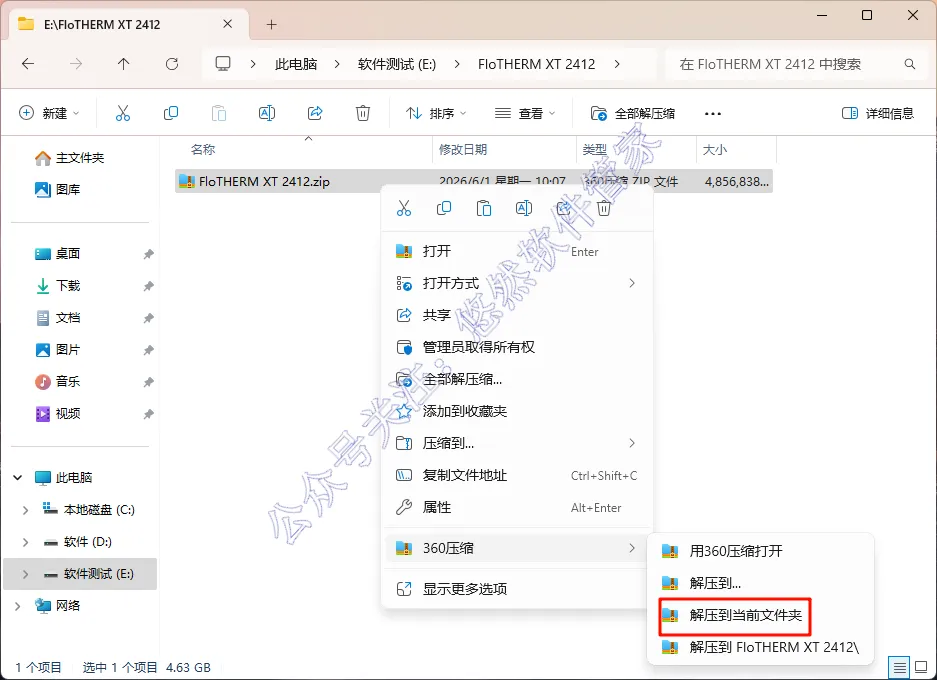Click the 全部解压缩 toolbar button

click(632, 113)
